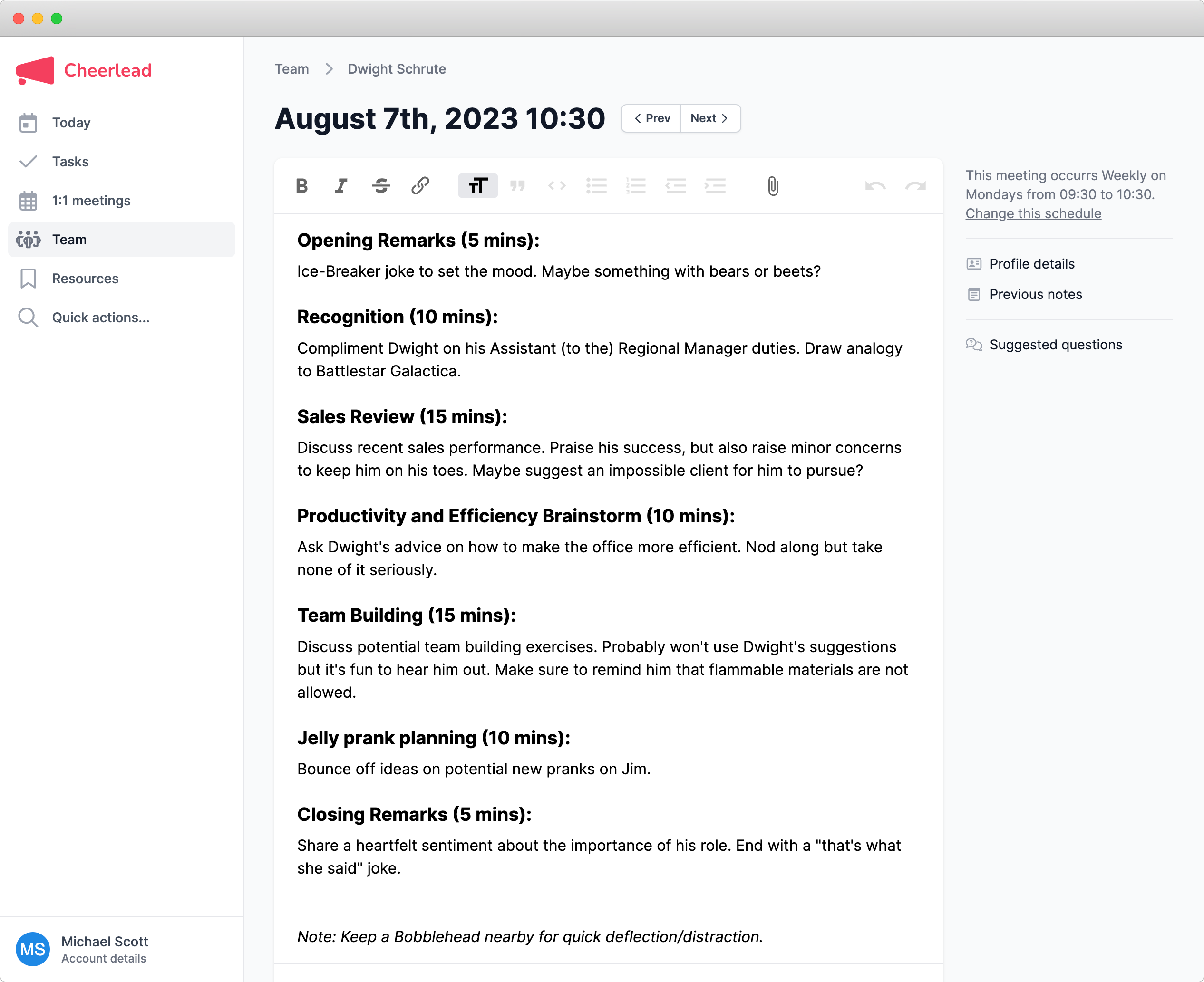Go to Prev meeting
The width and height of the screenshot is (1204, 982).
pos(652,118)
